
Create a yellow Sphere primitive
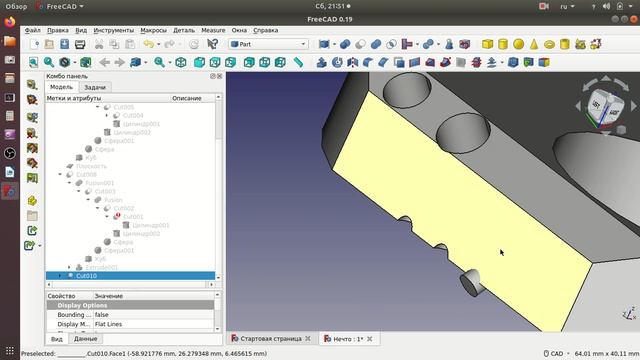point(518,44)
